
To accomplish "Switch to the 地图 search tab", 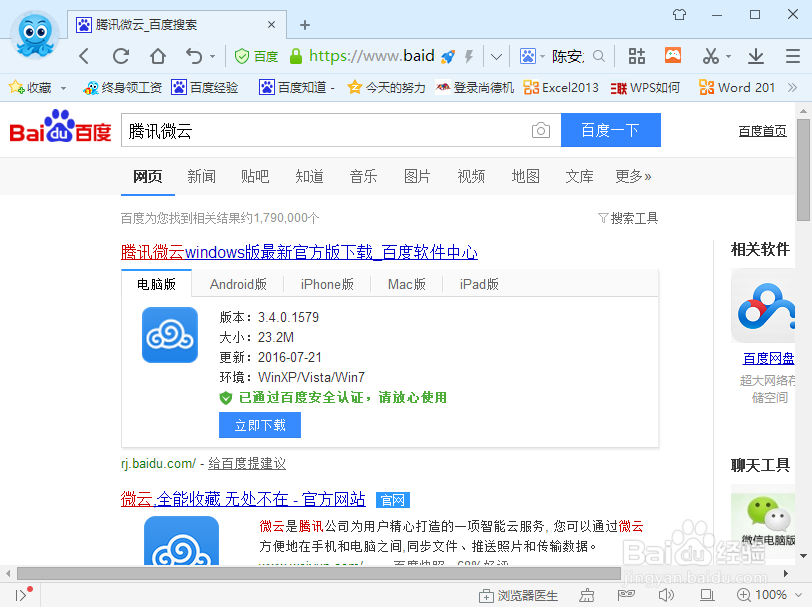I will click(525, 177).
